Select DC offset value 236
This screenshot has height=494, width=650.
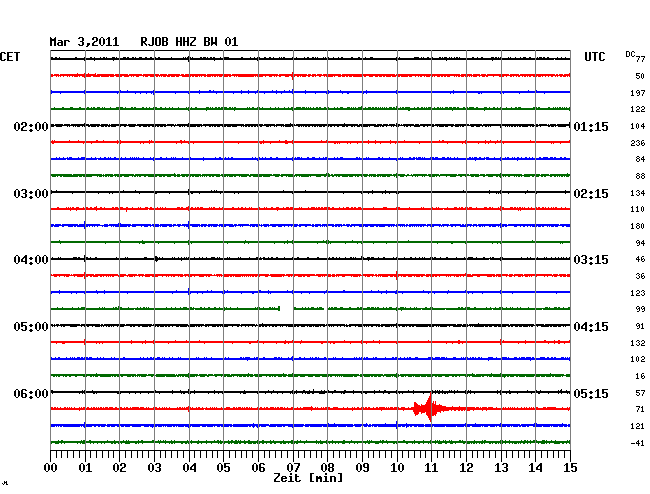(x=638, y=143)
